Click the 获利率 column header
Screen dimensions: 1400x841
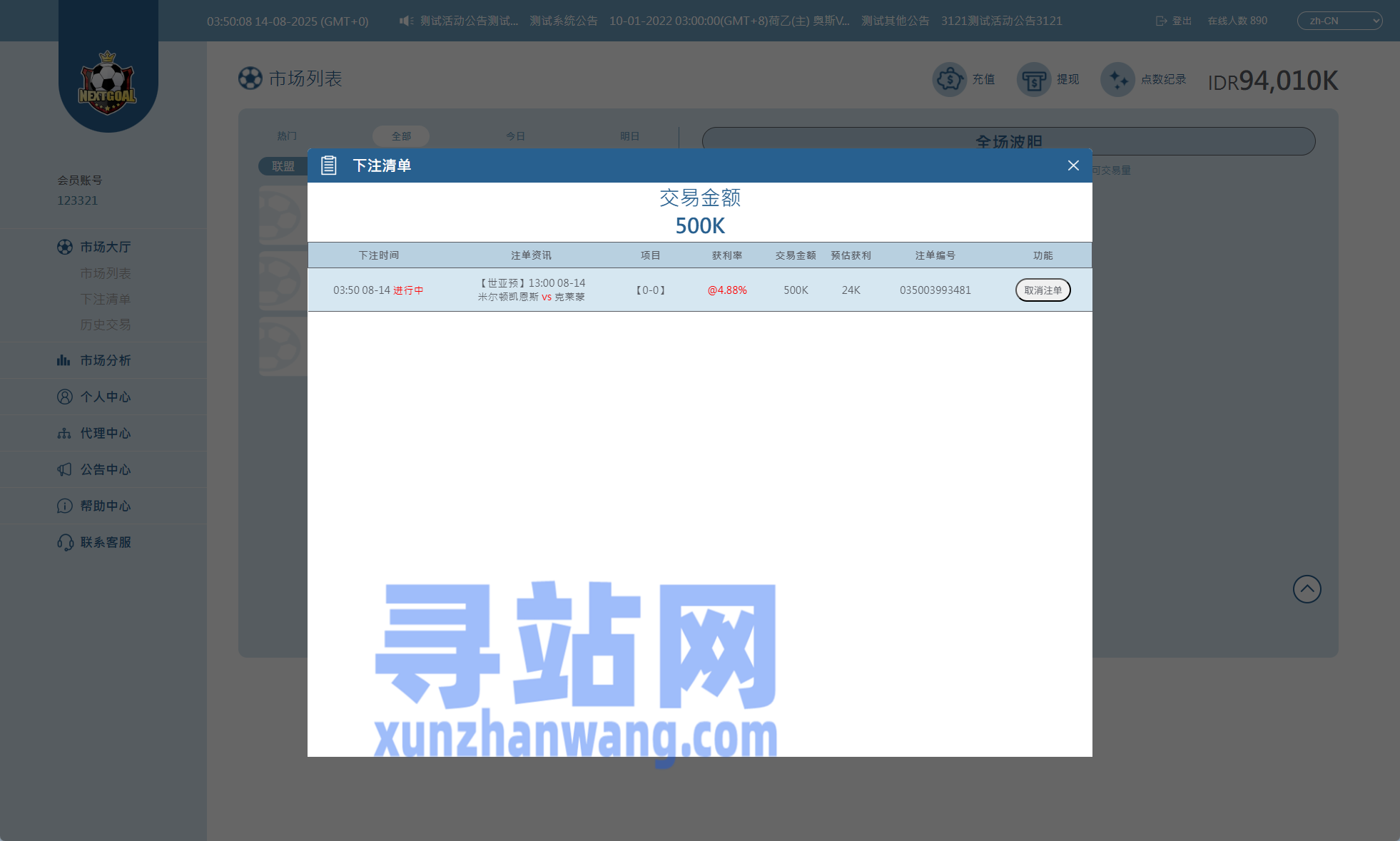tap(727, 255)
